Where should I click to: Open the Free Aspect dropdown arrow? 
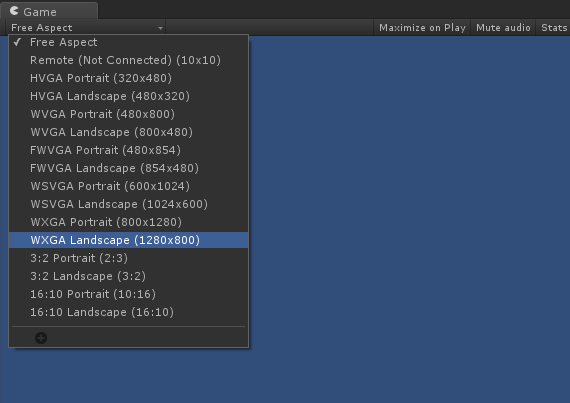click(160, 28)
